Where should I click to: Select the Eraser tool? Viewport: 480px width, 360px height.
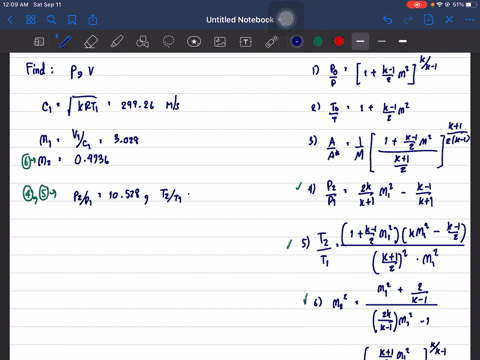[x=91, y=42]
